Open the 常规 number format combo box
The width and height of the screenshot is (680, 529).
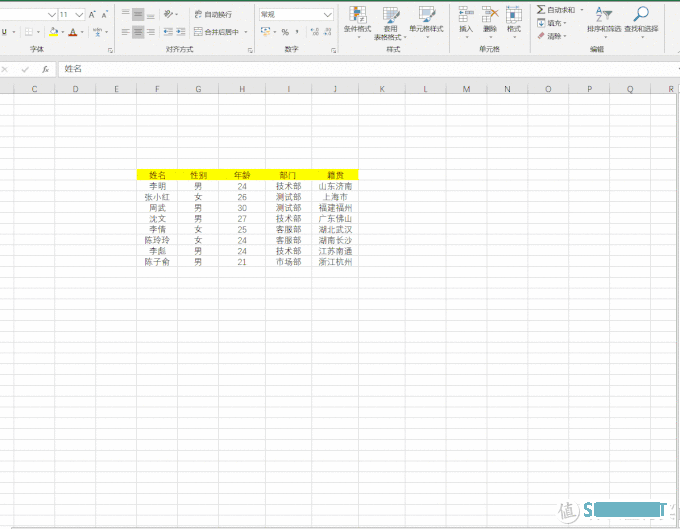pos(296,14)
